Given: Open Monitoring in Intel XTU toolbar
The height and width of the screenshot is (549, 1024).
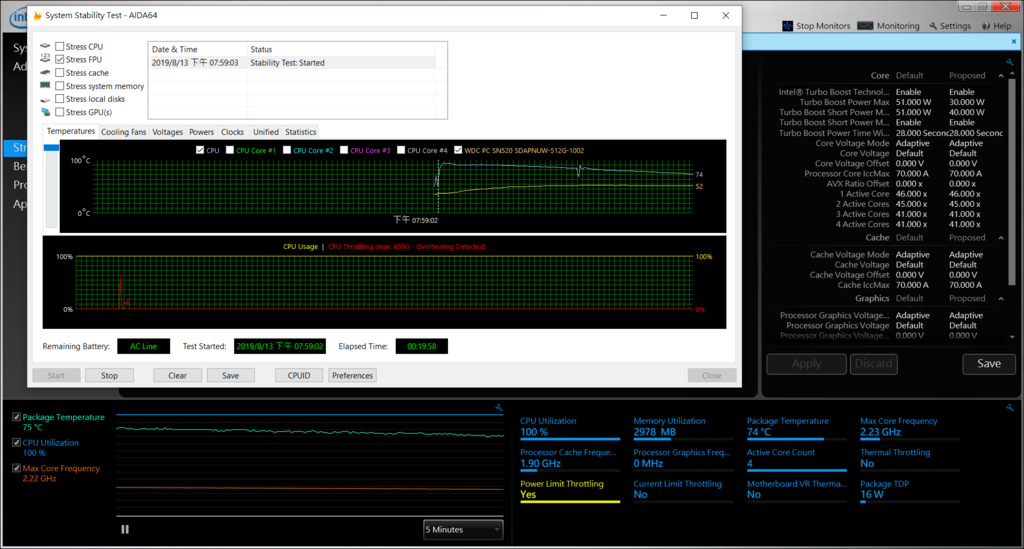Looking at the screenshot, I should [x=888, y=25].
